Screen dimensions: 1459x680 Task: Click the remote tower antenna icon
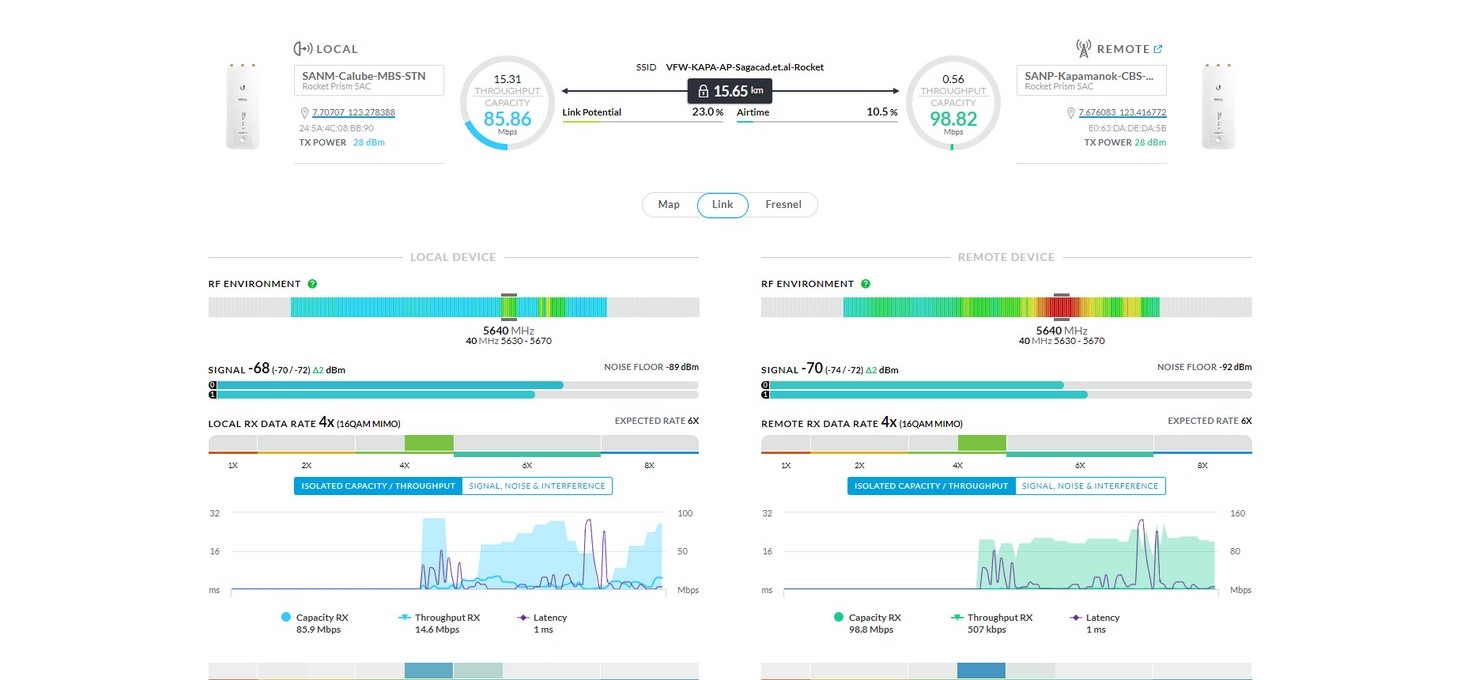[x=1083, y=49]
